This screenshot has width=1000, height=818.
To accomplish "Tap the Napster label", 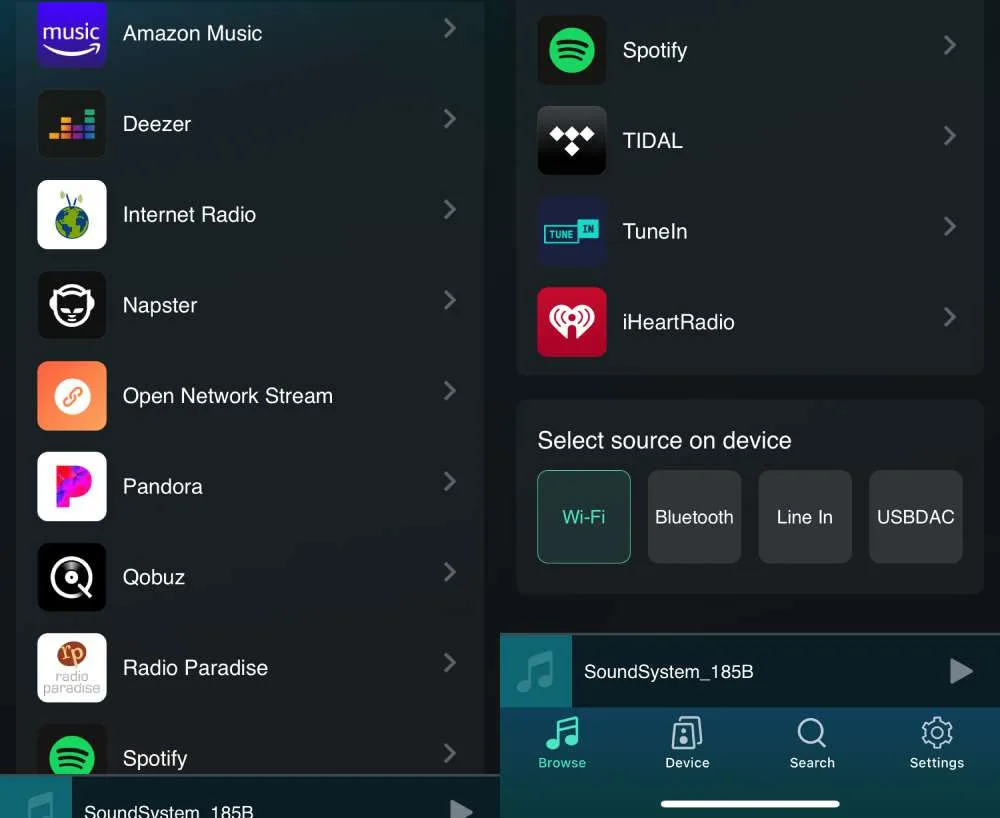I will (x=159, y=305).
